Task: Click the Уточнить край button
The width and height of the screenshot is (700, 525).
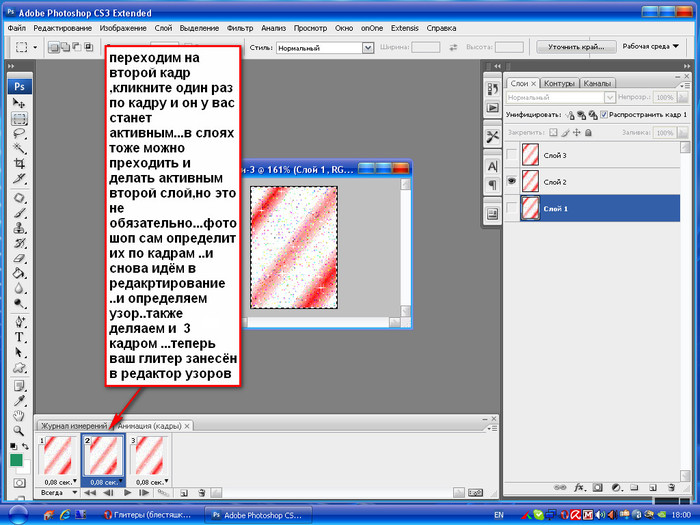Action: tap(576, 46)
